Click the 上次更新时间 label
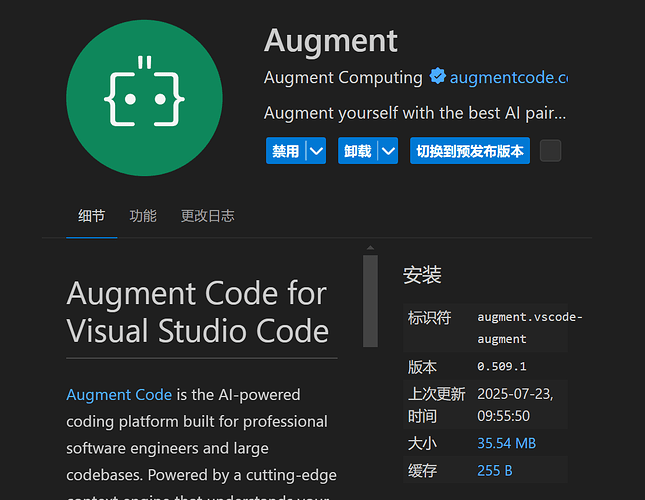645x500 pixels. pos(436,405)
